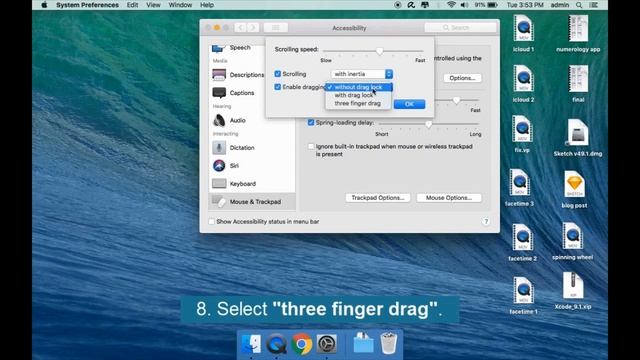Toggle the Enable dragging checkbox

point(278,87)
